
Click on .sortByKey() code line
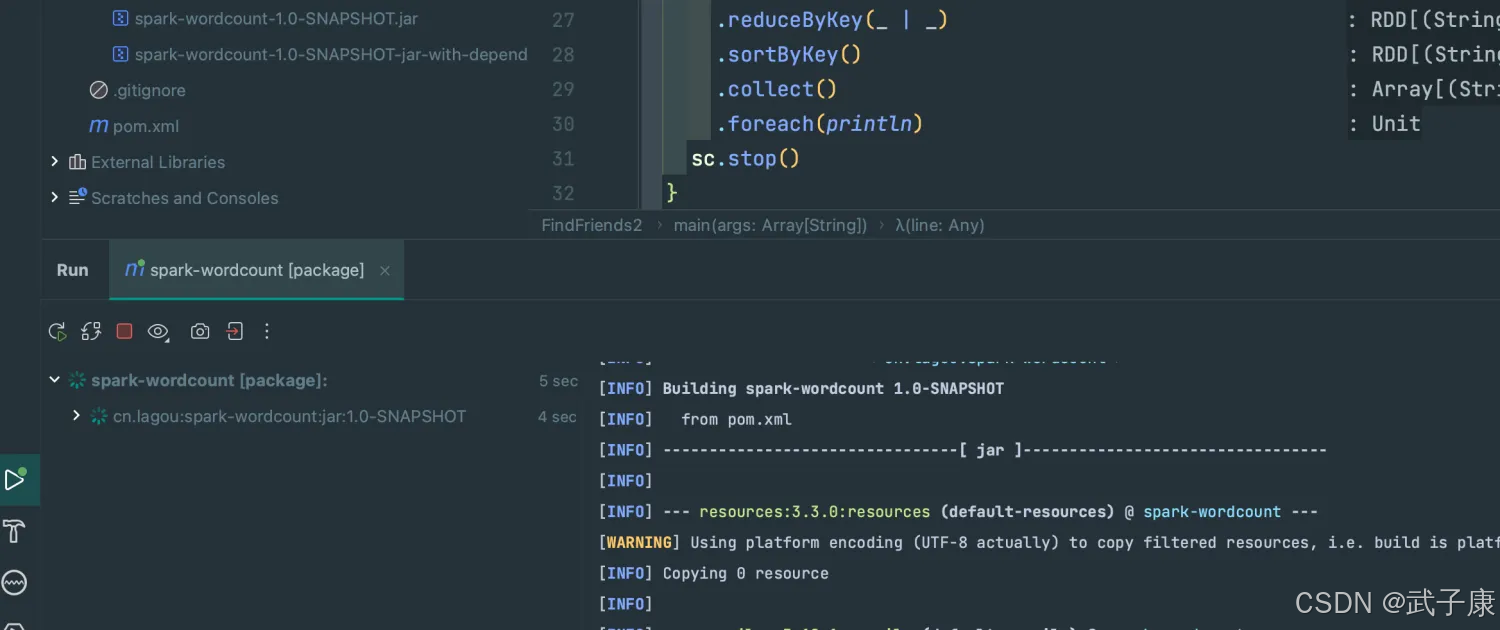pos(789,54)
